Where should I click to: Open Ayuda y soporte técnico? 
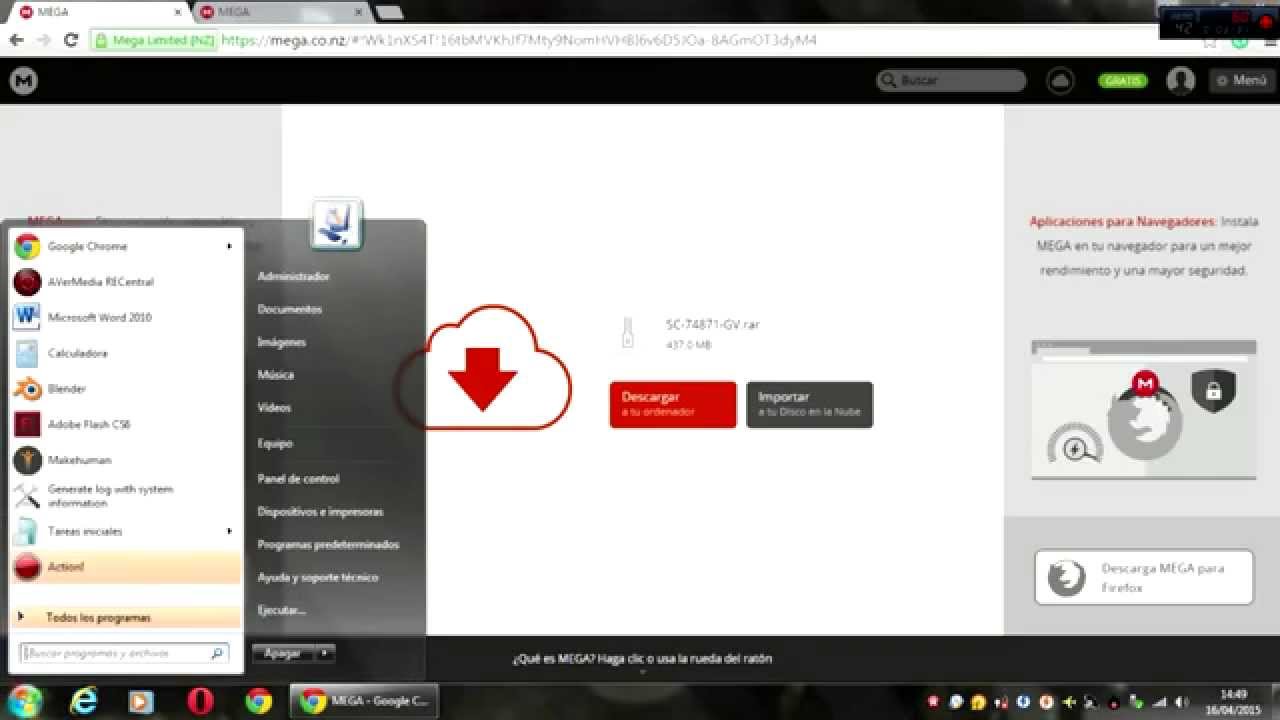coord(318,578)
